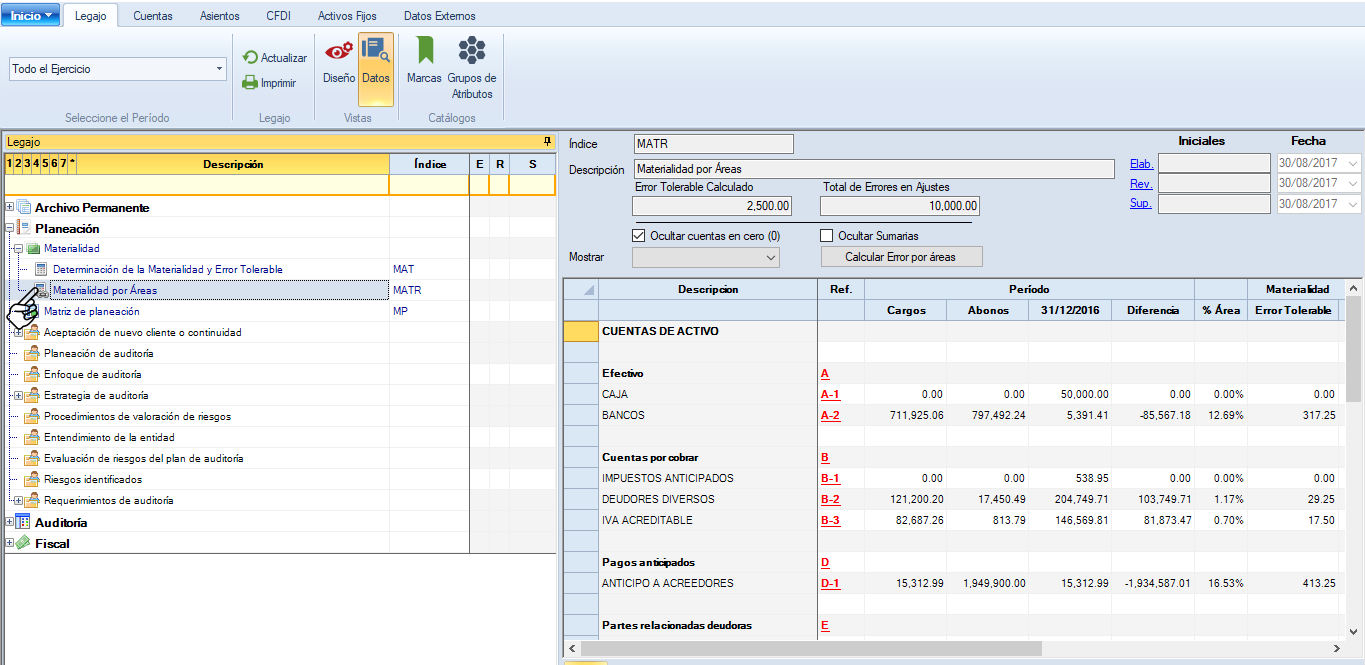Viewport: 1365px width, 665px height.
Task: Open the Marcas catalog
Action: point(424,58)
